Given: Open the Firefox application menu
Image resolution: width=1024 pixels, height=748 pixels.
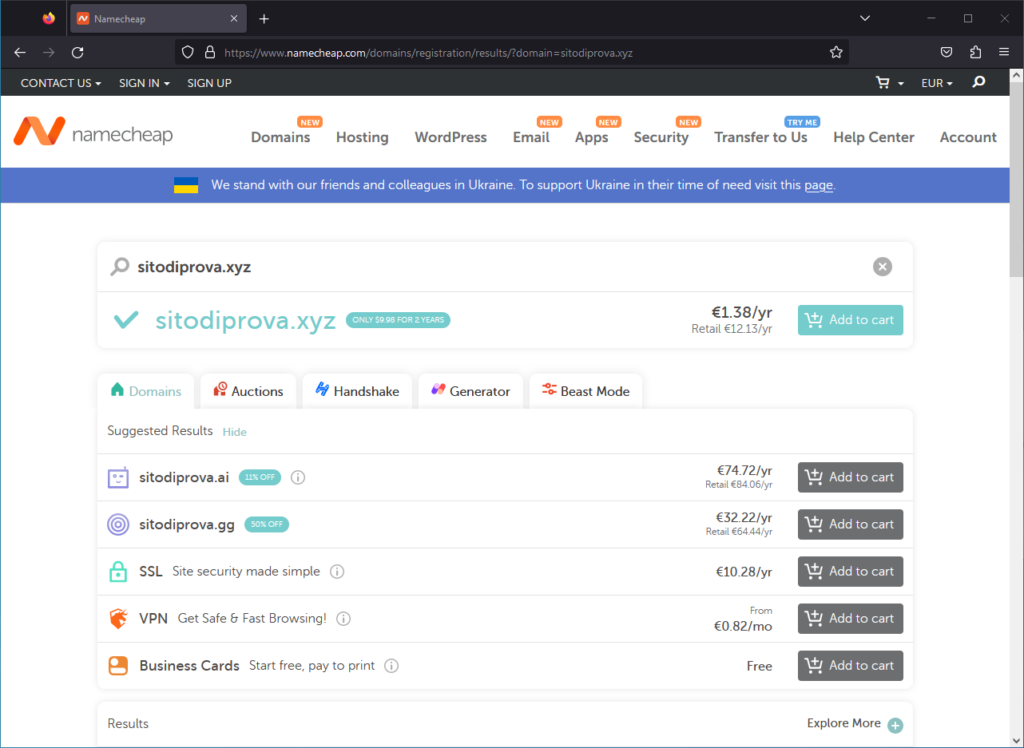Looking at the screenshot, I should (x=1004, y=52).
